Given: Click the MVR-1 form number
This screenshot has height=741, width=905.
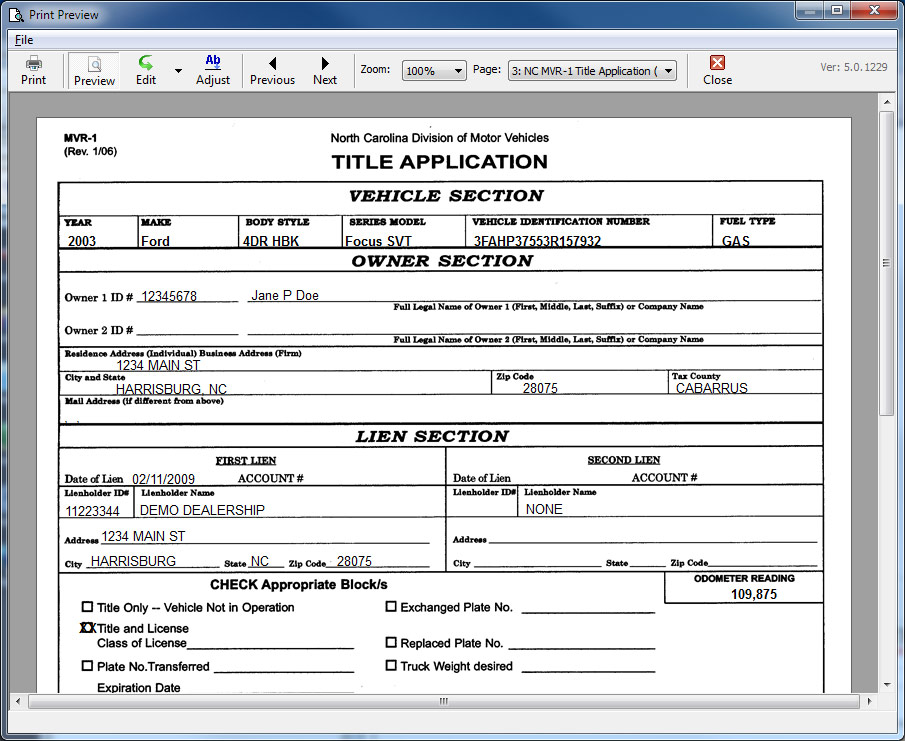Looking at the screenshot, I should tap(81, 138).
